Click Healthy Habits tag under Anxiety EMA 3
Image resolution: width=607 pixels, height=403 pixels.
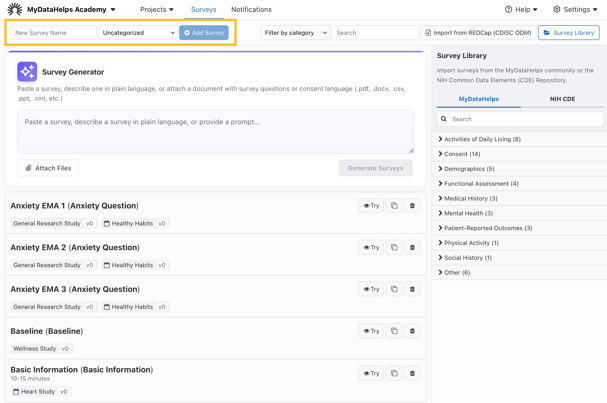click(134, 307)
